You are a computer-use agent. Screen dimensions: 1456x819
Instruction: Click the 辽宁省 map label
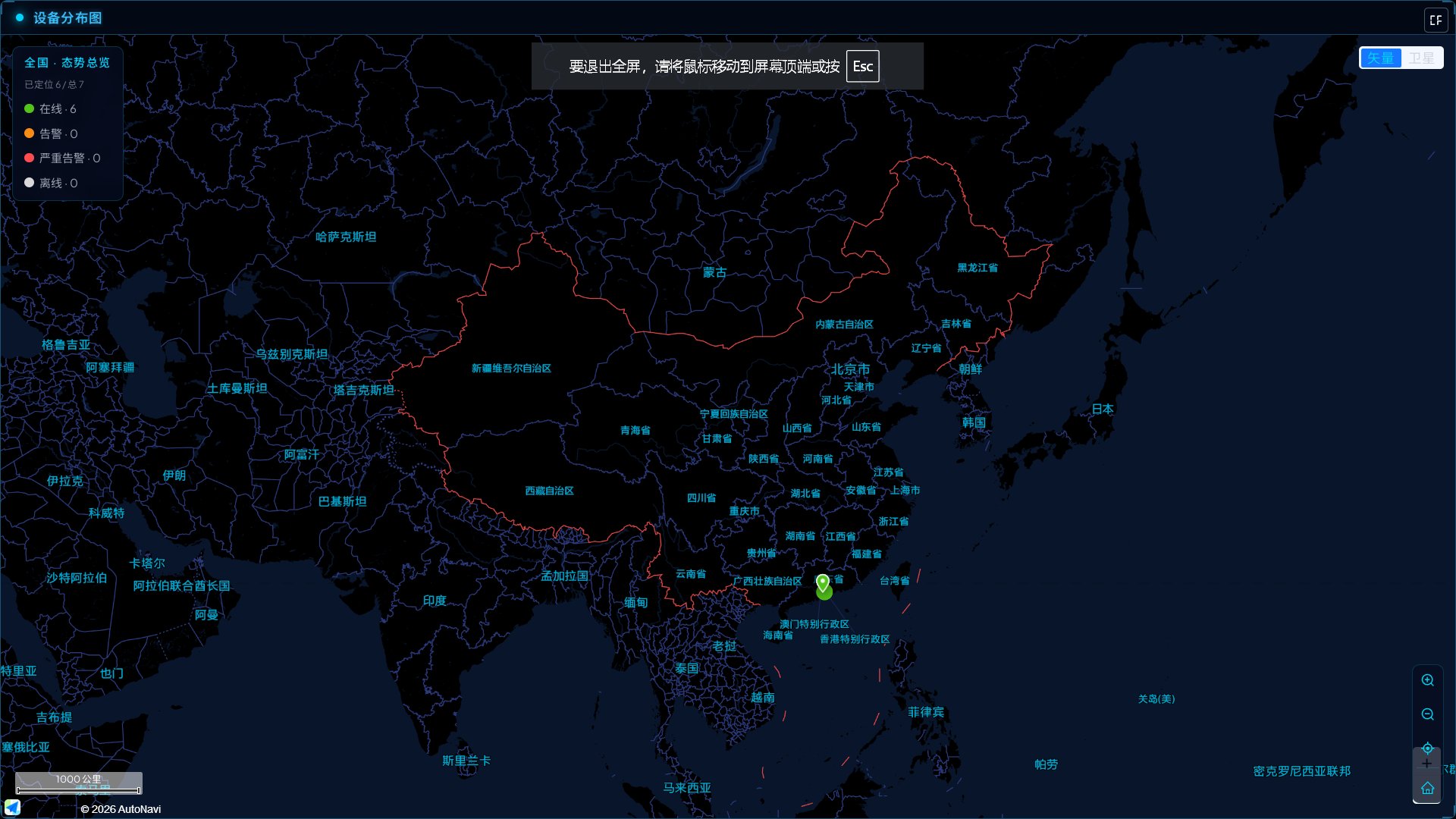pos(926,348)
